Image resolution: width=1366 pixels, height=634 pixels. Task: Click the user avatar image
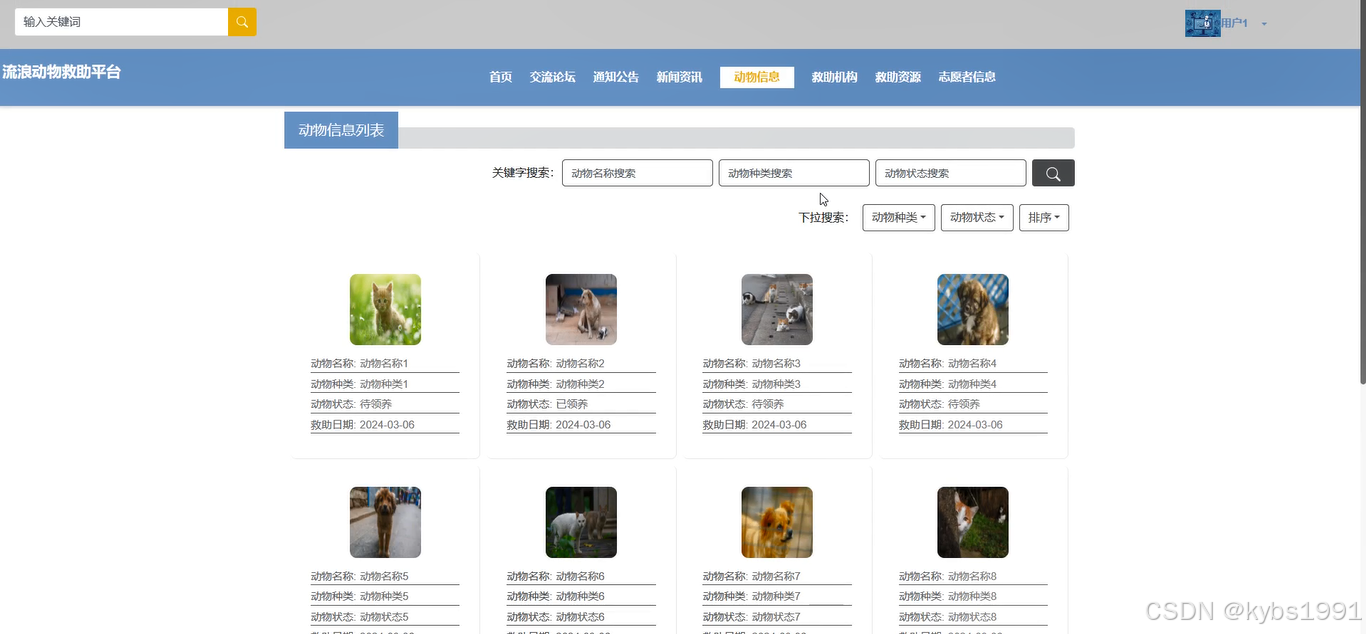[x=1202, y=23]
